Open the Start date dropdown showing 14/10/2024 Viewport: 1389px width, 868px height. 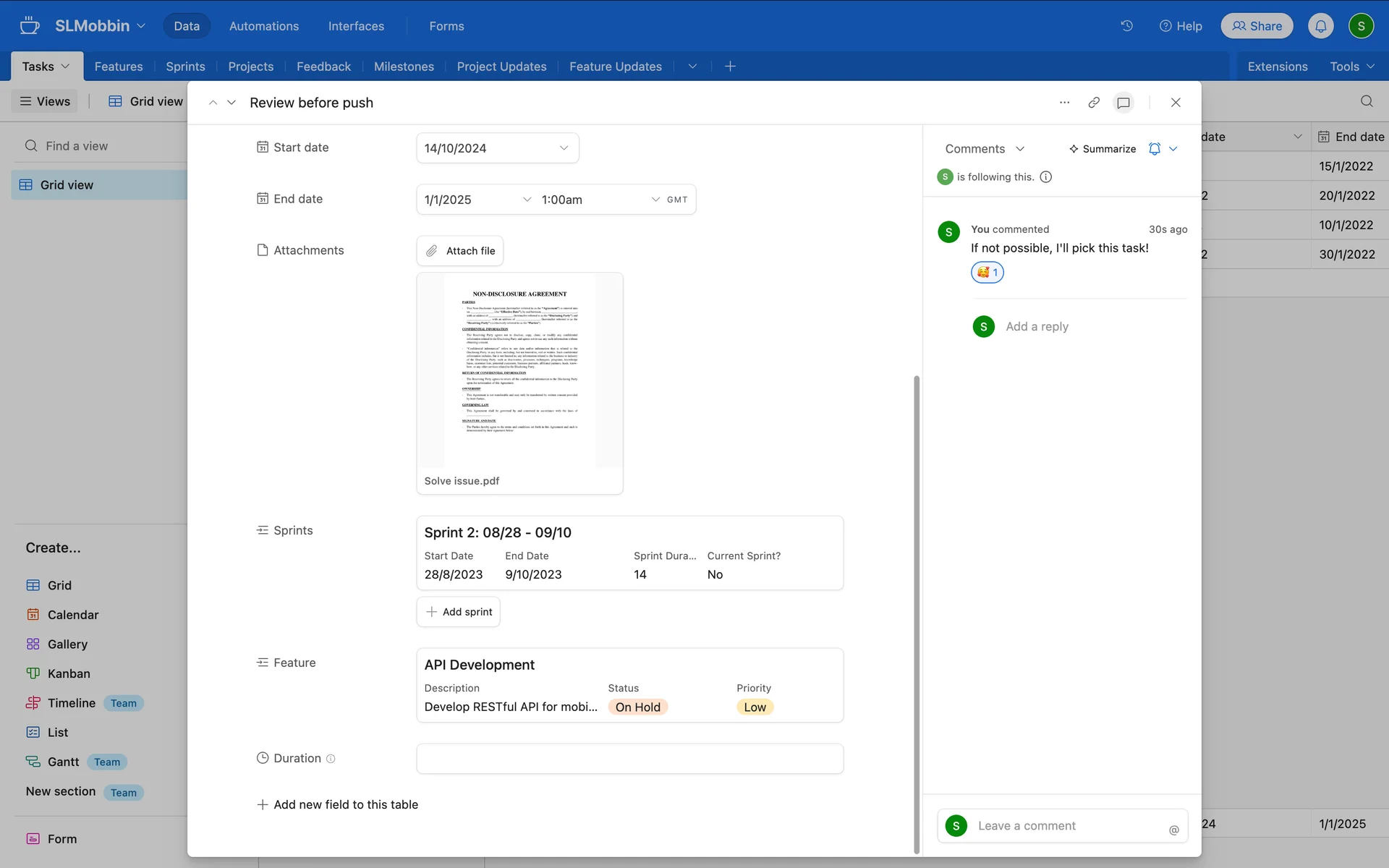tap(497, 148)
